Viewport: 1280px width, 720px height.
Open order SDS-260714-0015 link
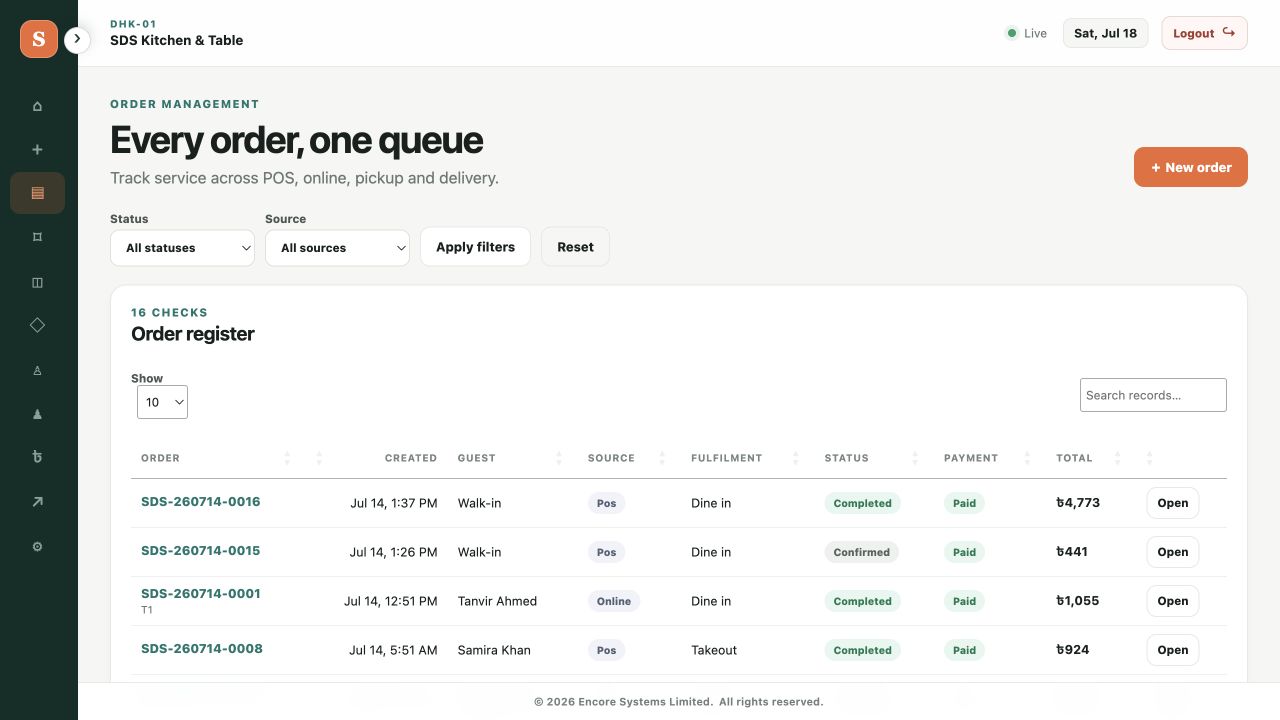coord(200,551)
